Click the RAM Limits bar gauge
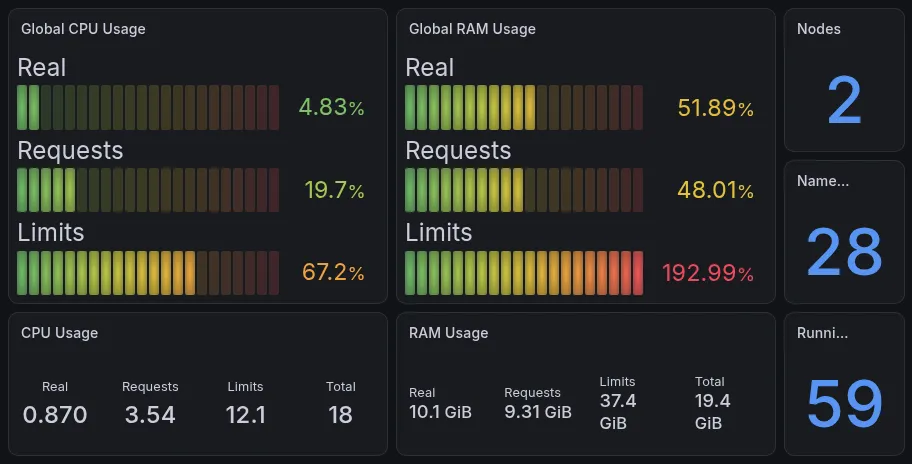 click(x=523, y=273)
